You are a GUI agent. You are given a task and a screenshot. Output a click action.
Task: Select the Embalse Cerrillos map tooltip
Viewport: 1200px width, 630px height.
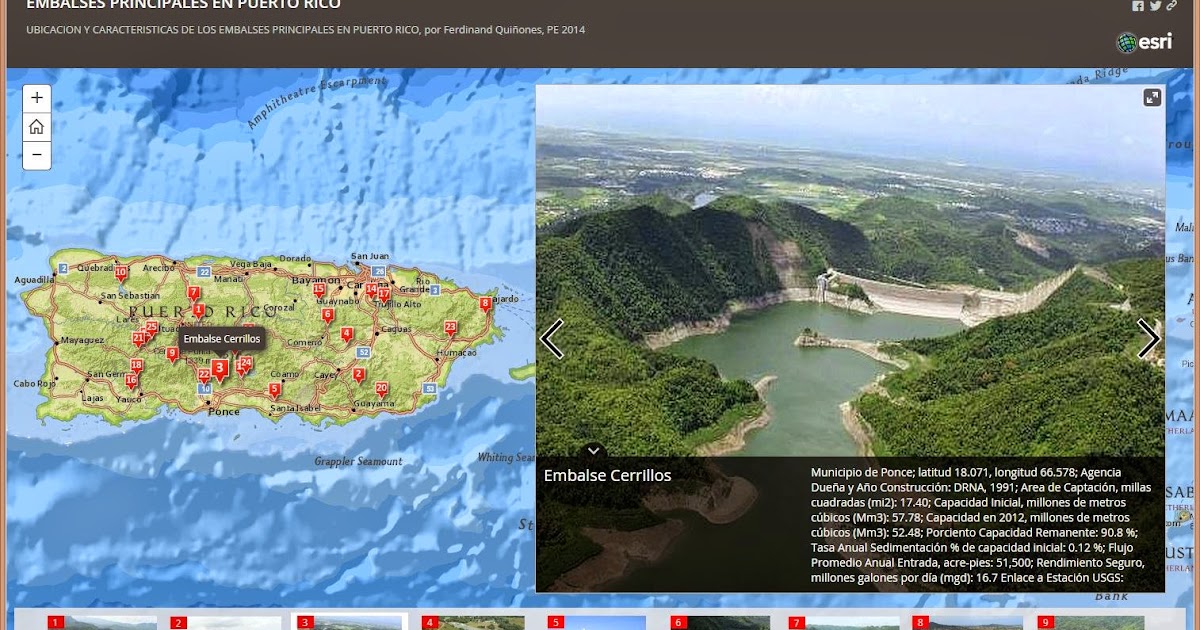[222, 339]
